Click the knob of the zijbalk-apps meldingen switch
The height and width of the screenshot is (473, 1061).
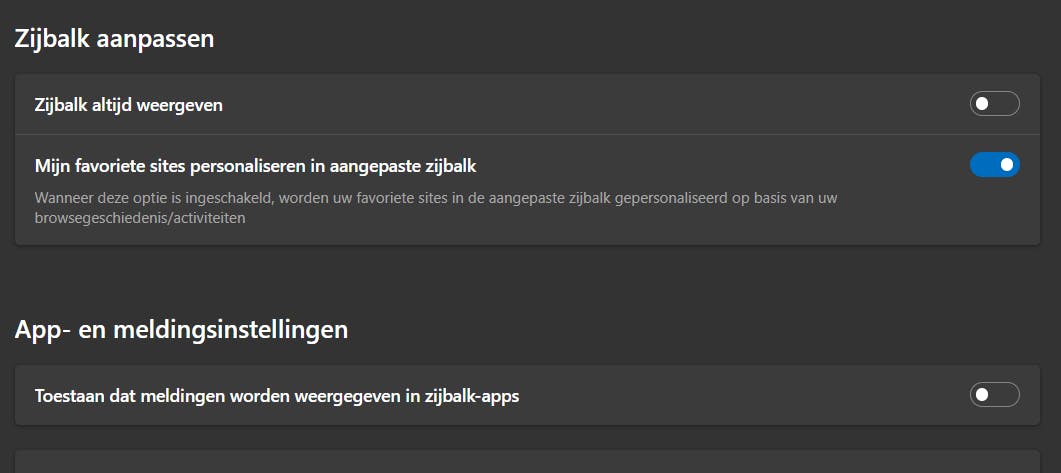pos(983,395)
